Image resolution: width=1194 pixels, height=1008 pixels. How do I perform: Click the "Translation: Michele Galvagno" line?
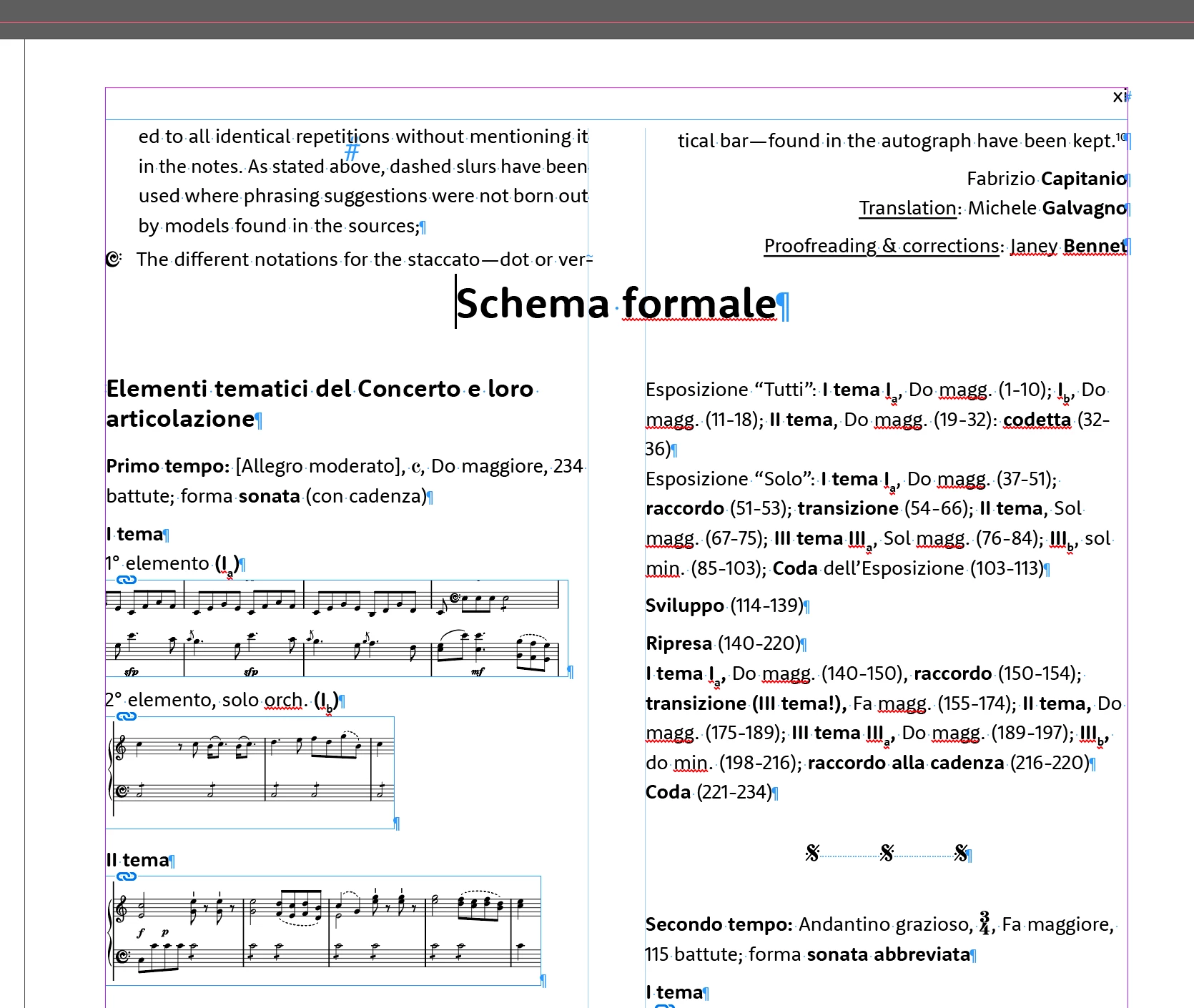992,208
